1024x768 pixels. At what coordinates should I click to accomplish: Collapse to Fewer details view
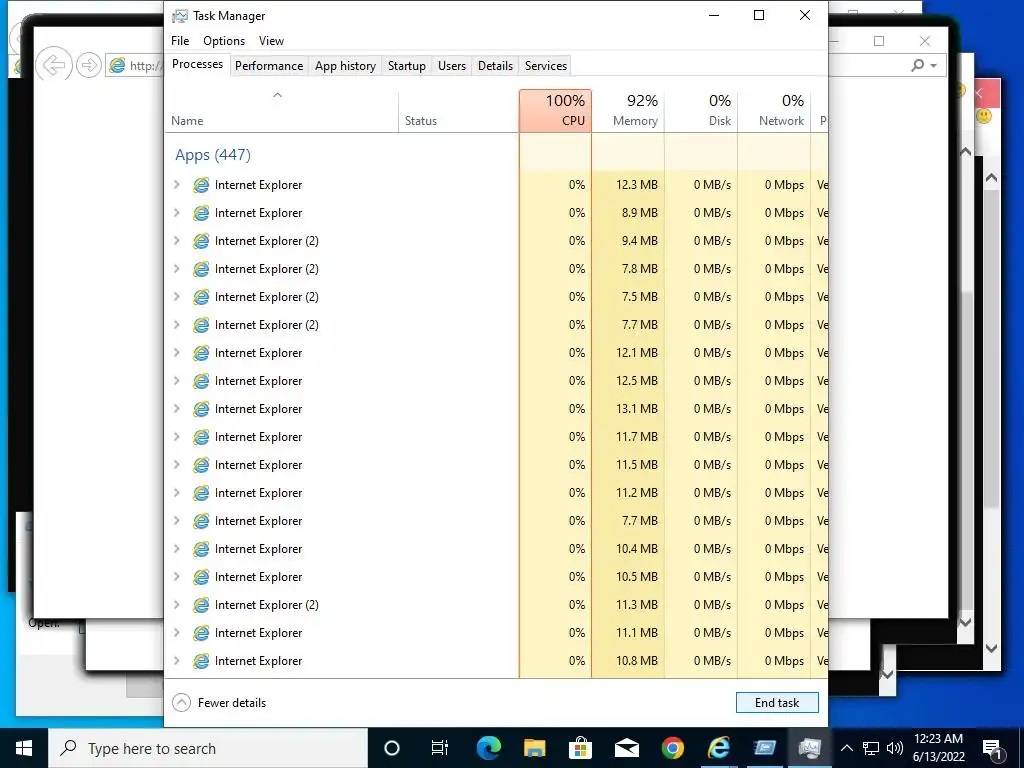(x=219, y=703)
